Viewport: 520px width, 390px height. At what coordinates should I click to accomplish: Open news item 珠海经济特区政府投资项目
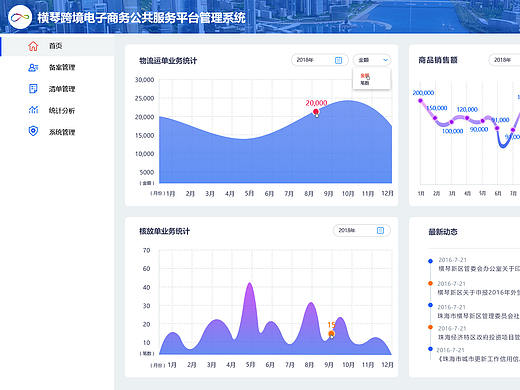point(479,337)
